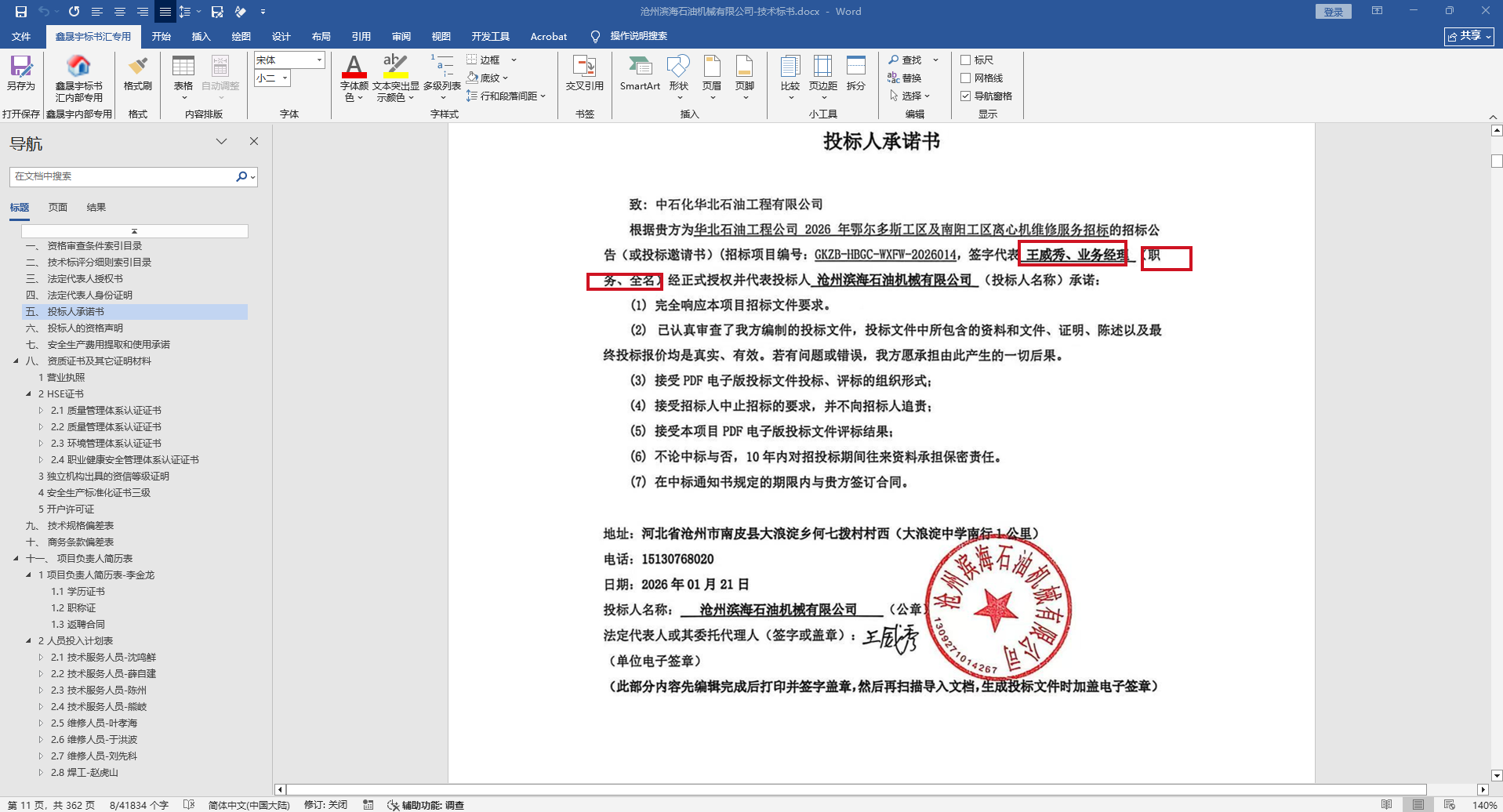This screenshot has width=1503, height=812.
Task: Open navigation pane options chevron
Action: pyautogui.click(x=222, y=141)
